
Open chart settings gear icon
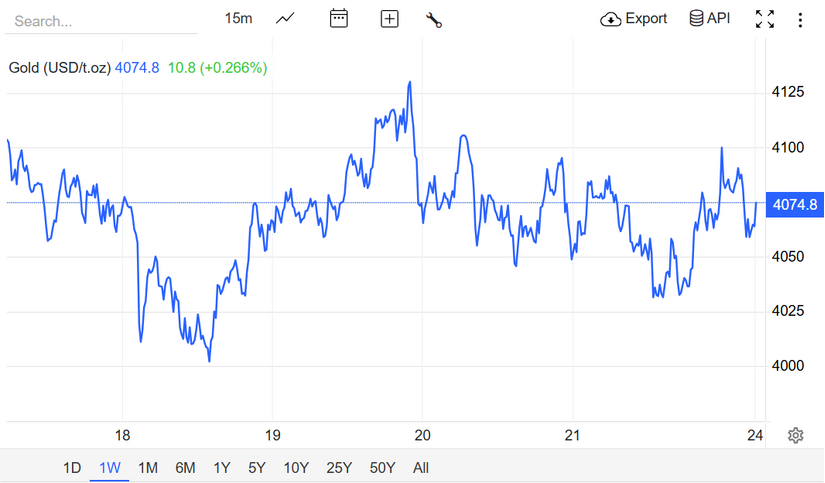click(x=796, y=435)
